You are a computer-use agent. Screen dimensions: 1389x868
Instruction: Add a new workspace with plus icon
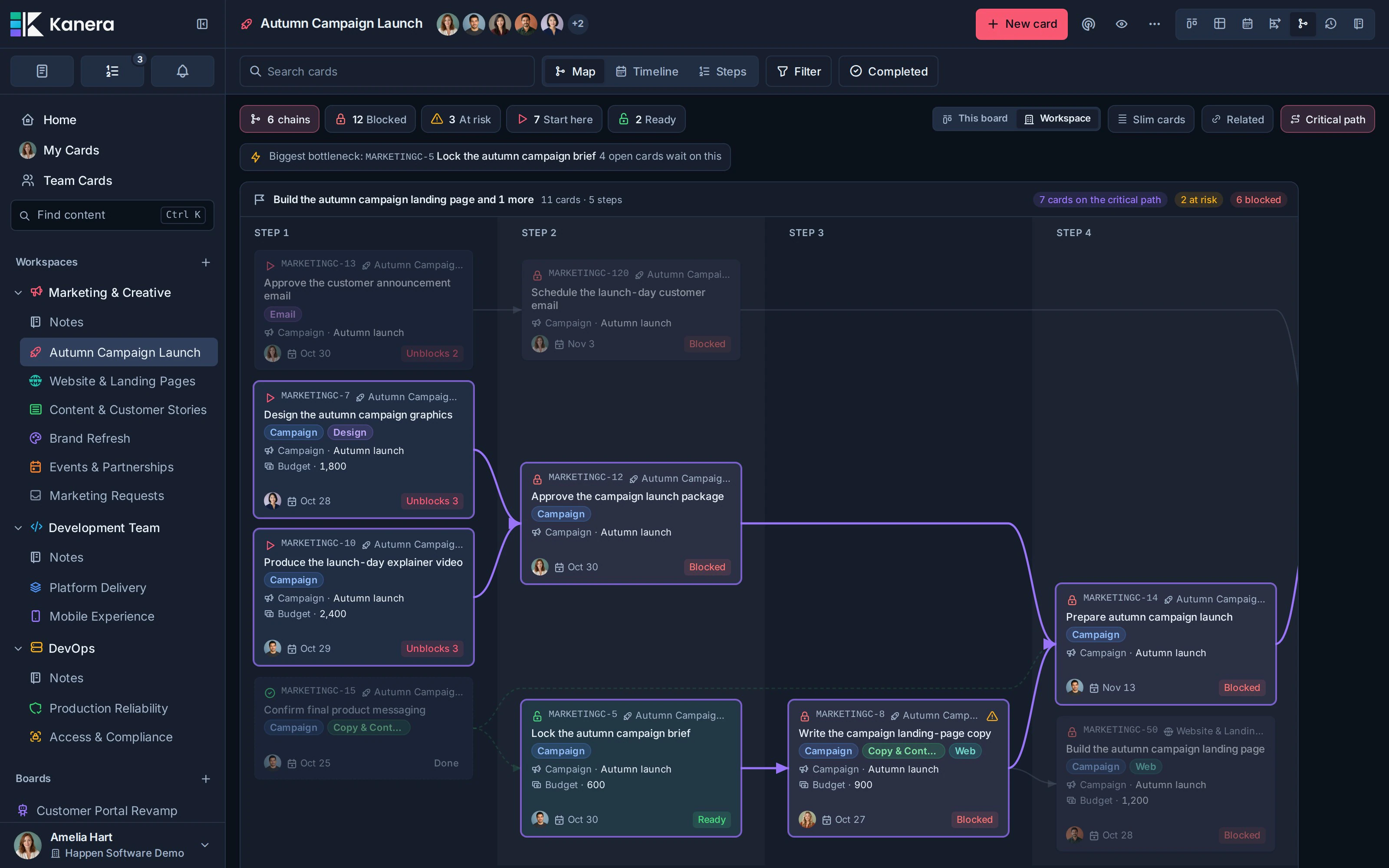205,262
